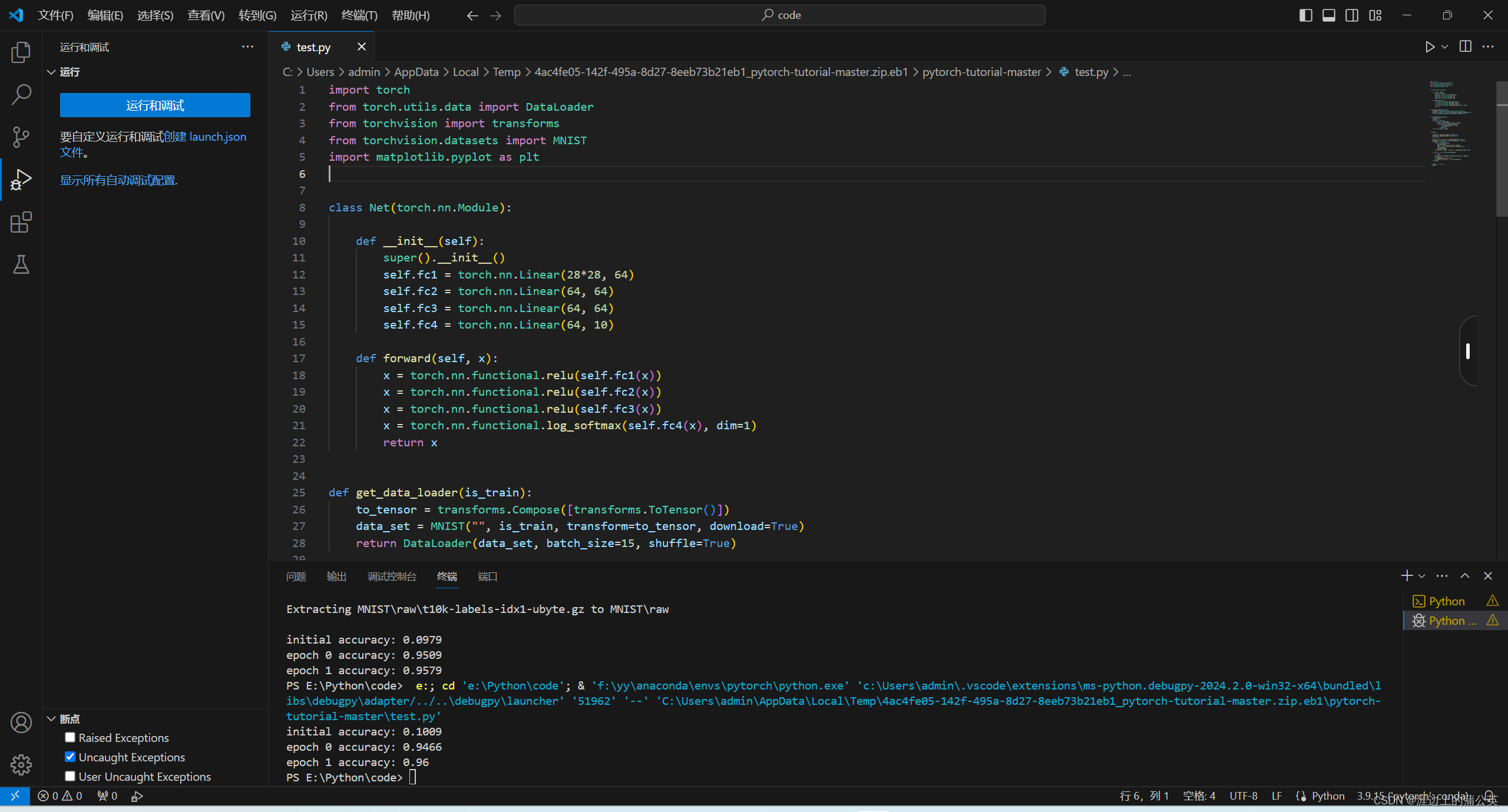
Task: Open dropdown arrow beside run file button
Action: coord(1444,47)
